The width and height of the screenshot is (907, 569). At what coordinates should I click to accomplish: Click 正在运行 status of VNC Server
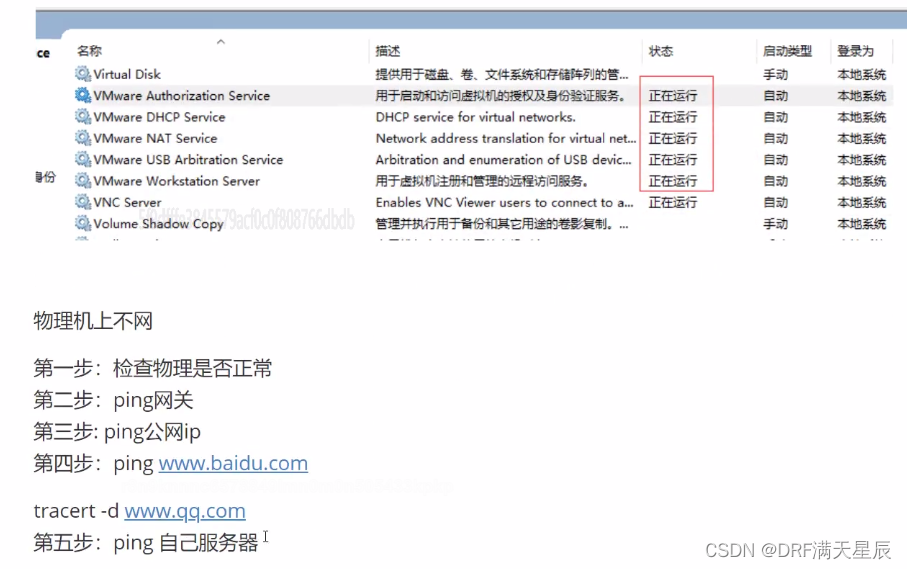coord(673,203)
